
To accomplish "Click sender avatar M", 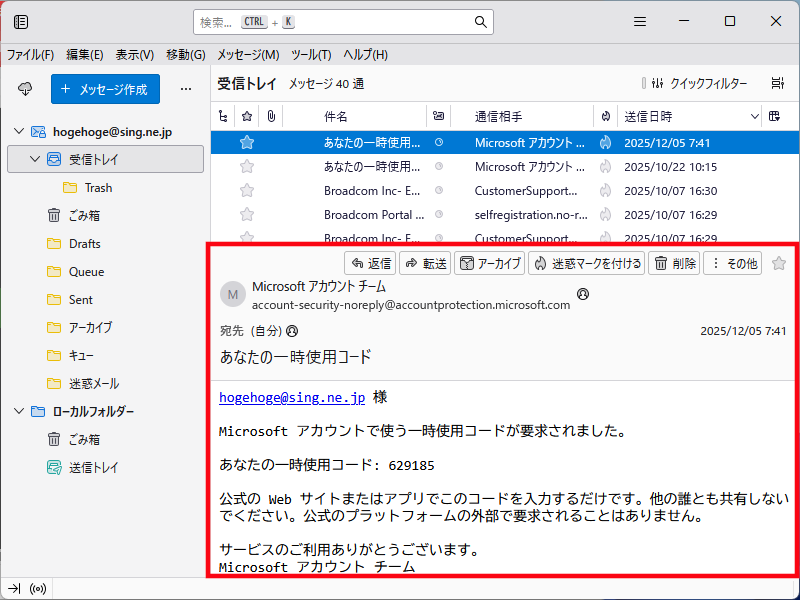I will pyautogui.click(x=233, y=294).
